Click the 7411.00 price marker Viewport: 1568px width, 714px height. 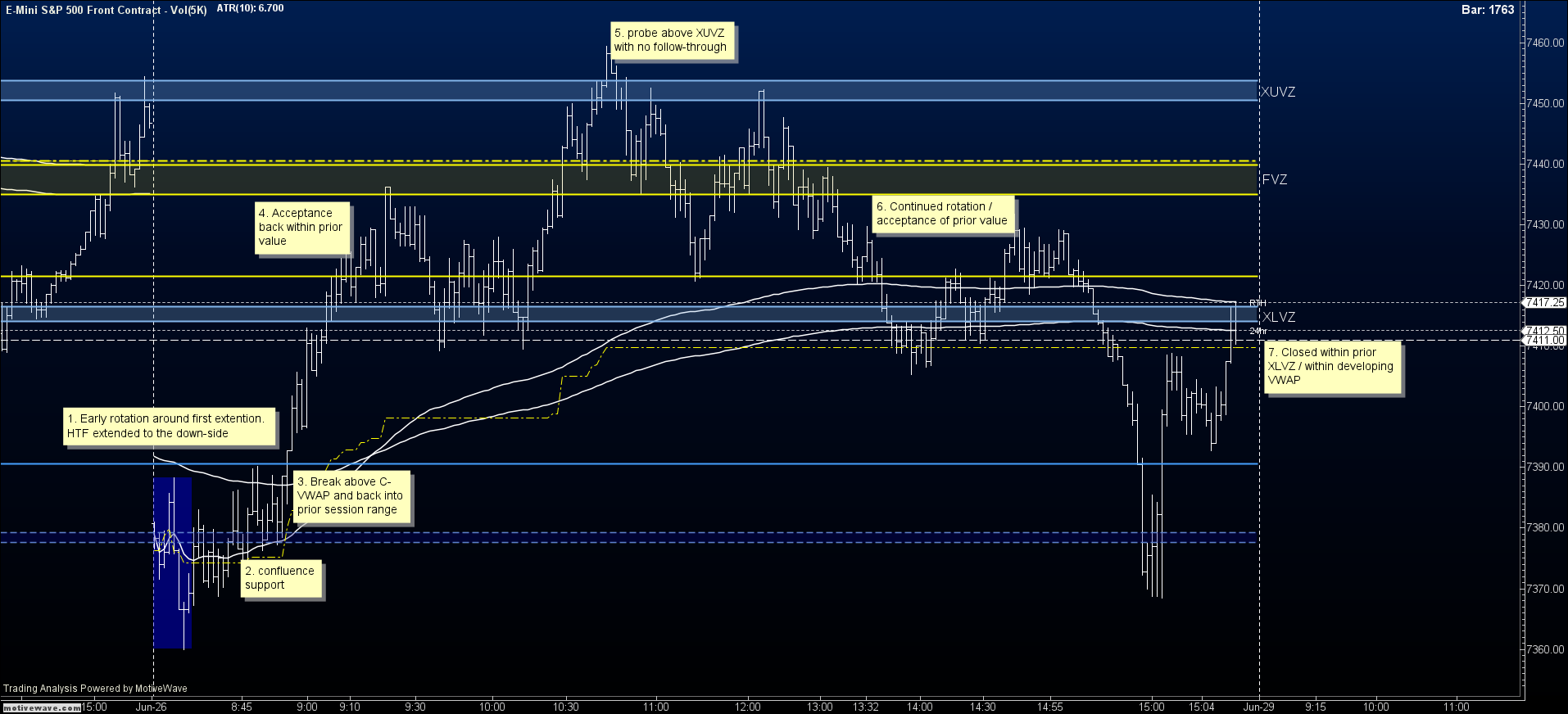pyautogui.click(x=1545, y=340)
